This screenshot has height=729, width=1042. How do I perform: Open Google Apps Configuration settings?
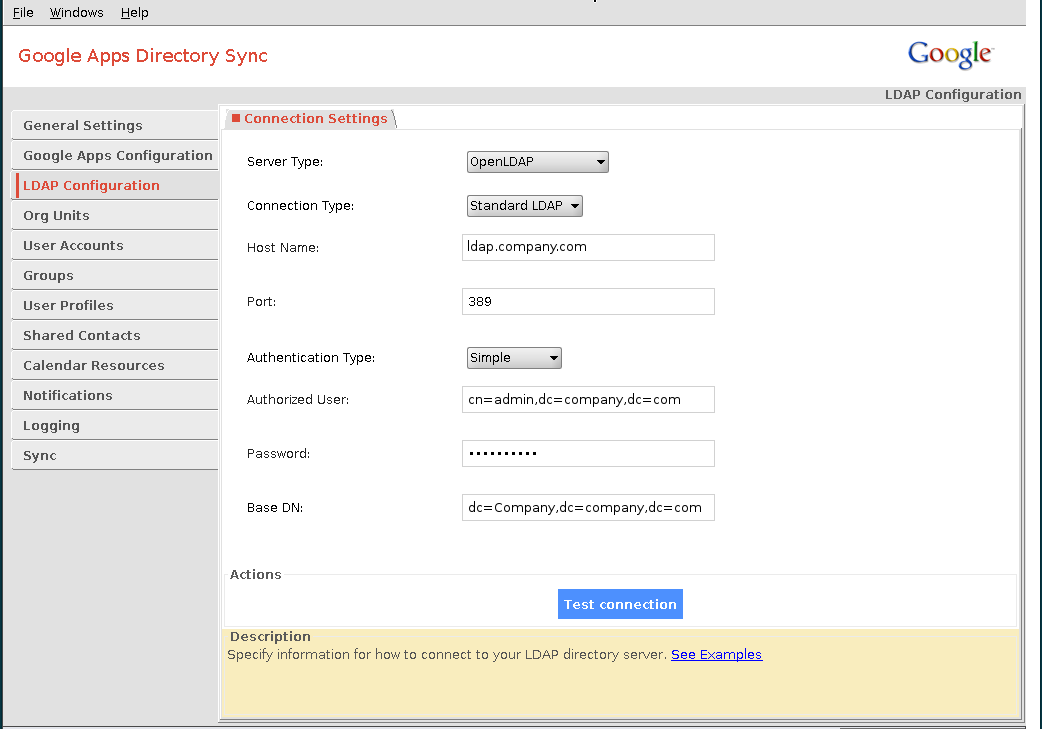[117, 154]
